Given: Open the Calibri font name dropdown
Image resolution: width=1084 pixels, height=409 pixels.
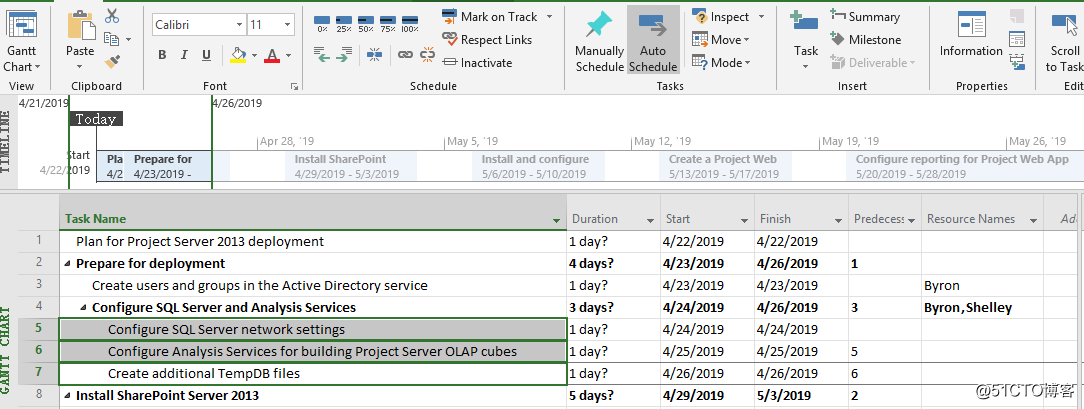Looking at the screenshot, I should (239, 24).
